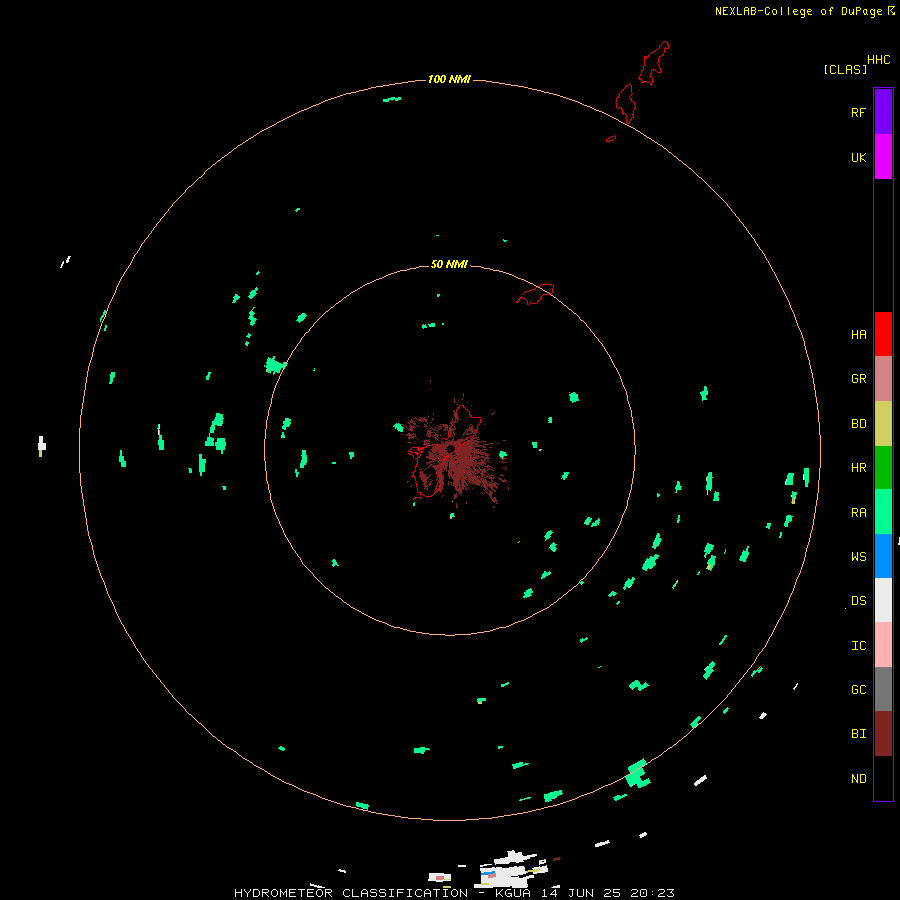Click the RA legend label
This screenshot has width=900, height=900.
(x=858, y=513)
